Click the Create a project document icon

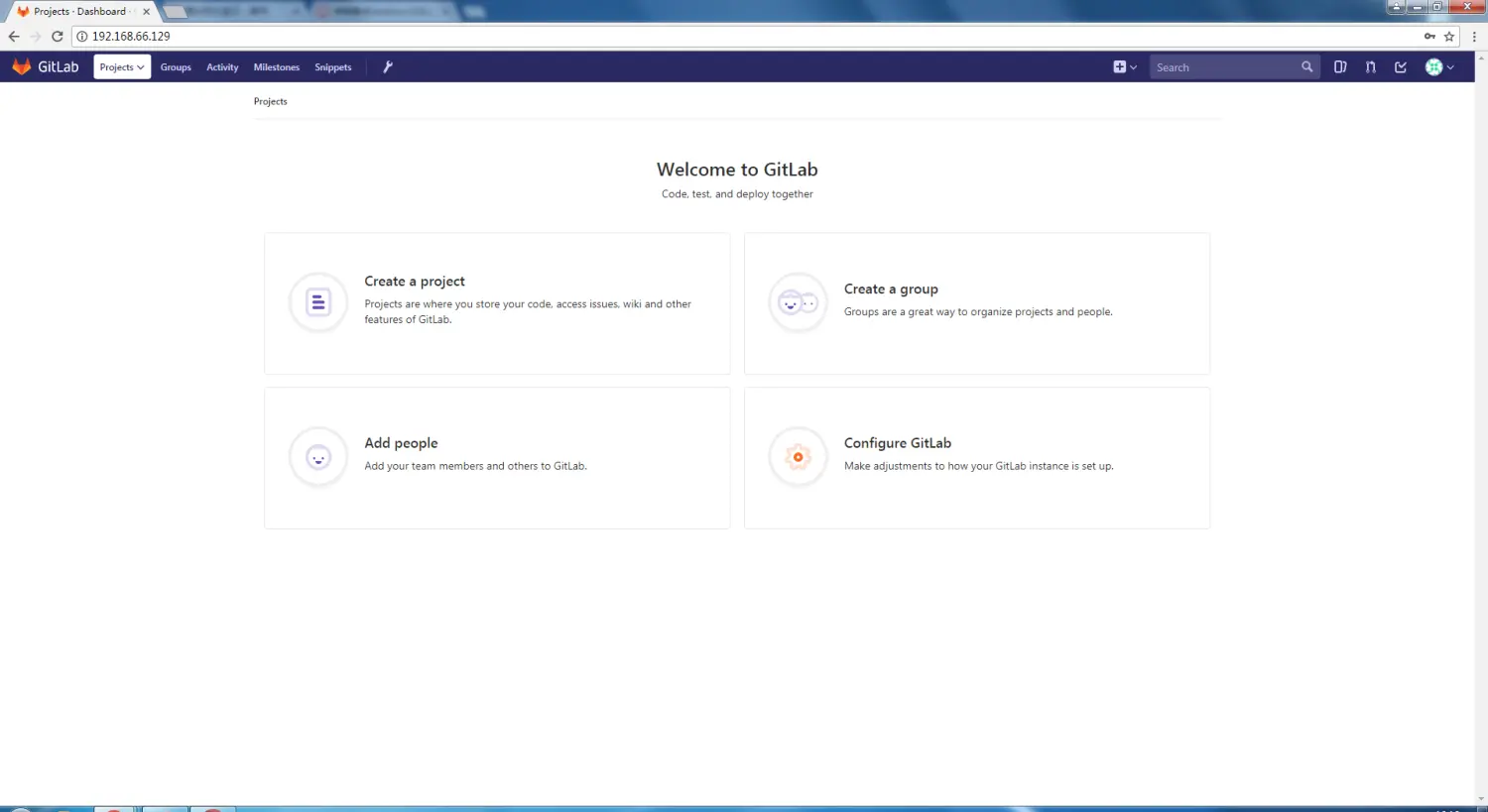[x=318, y=302]
